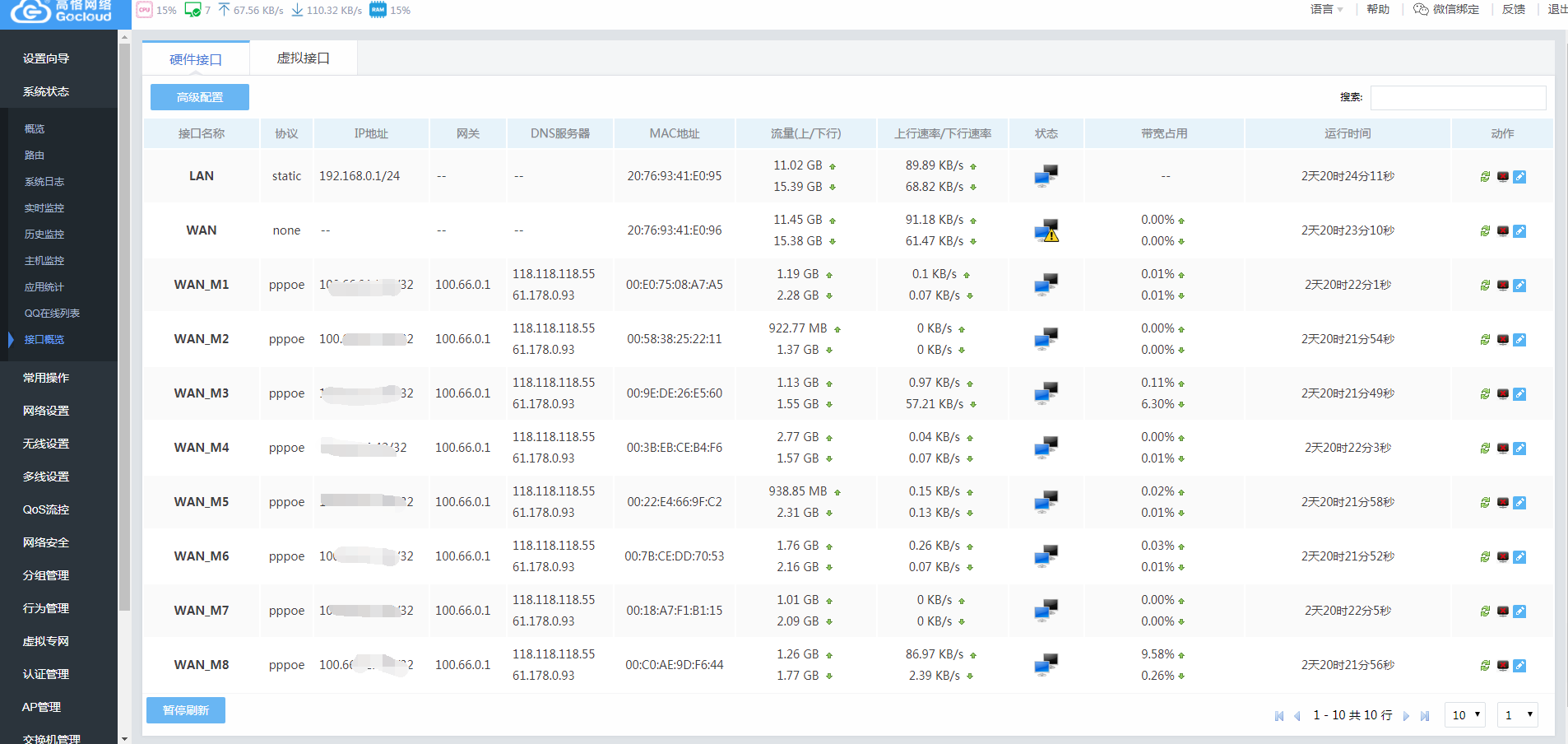Click 暂停刷新 button
Image resolution: width=1568 pixels, height=744 pixels.
186,710
